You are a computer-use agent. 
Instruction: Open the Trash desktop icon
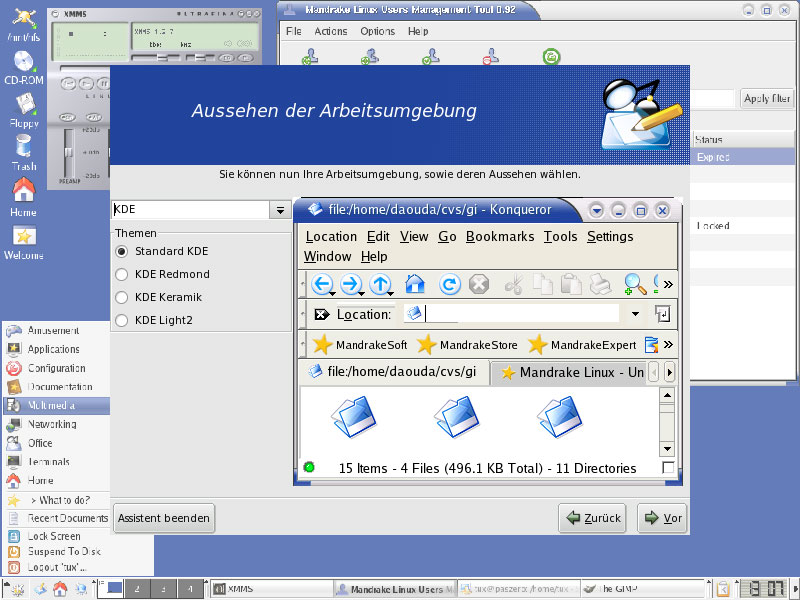pyautogui.click(x=23, y=150)
